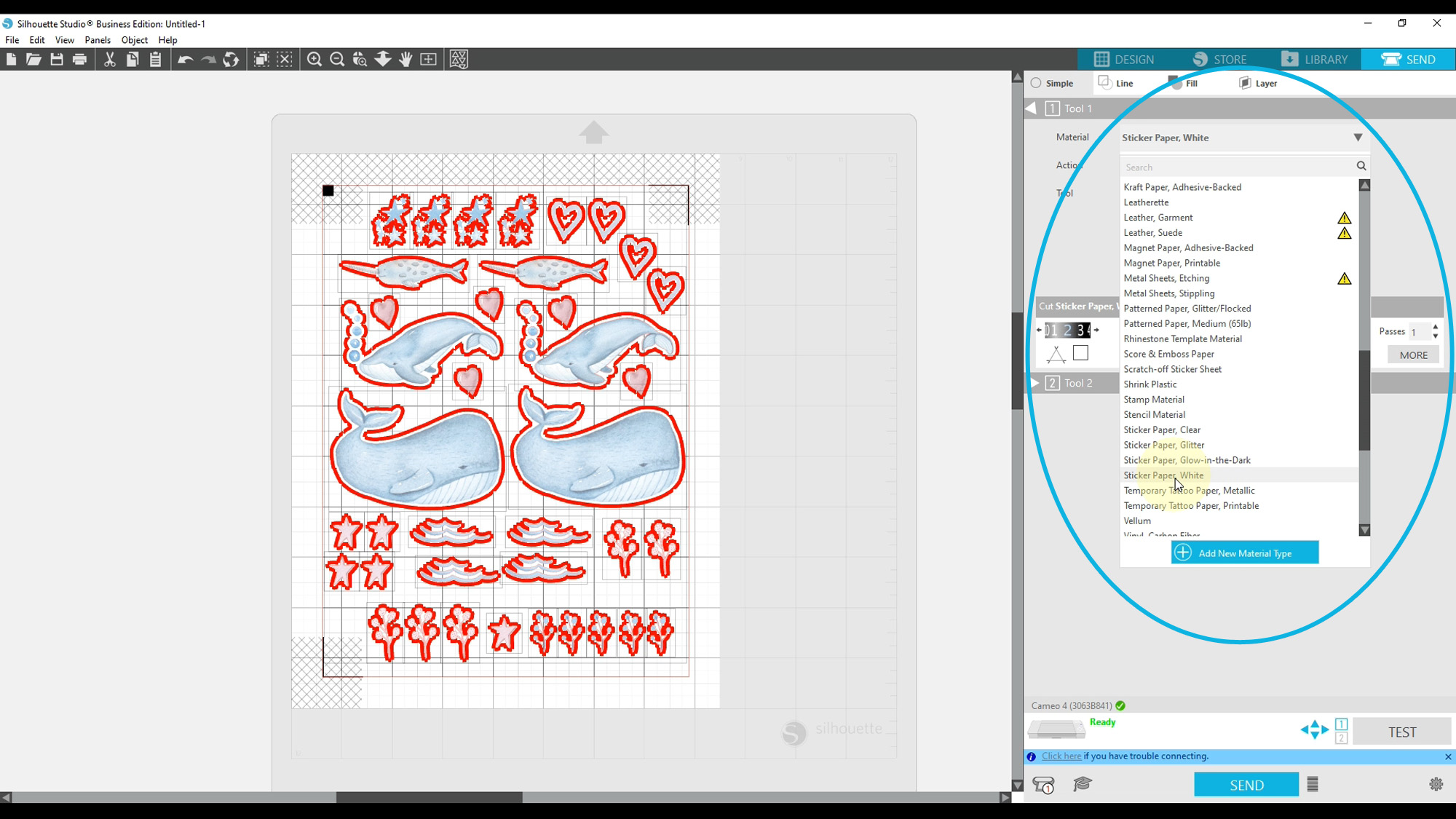1456x819 pixels.
Task: Select all objects with toolbar icon
Action: [x=261, y=60]
